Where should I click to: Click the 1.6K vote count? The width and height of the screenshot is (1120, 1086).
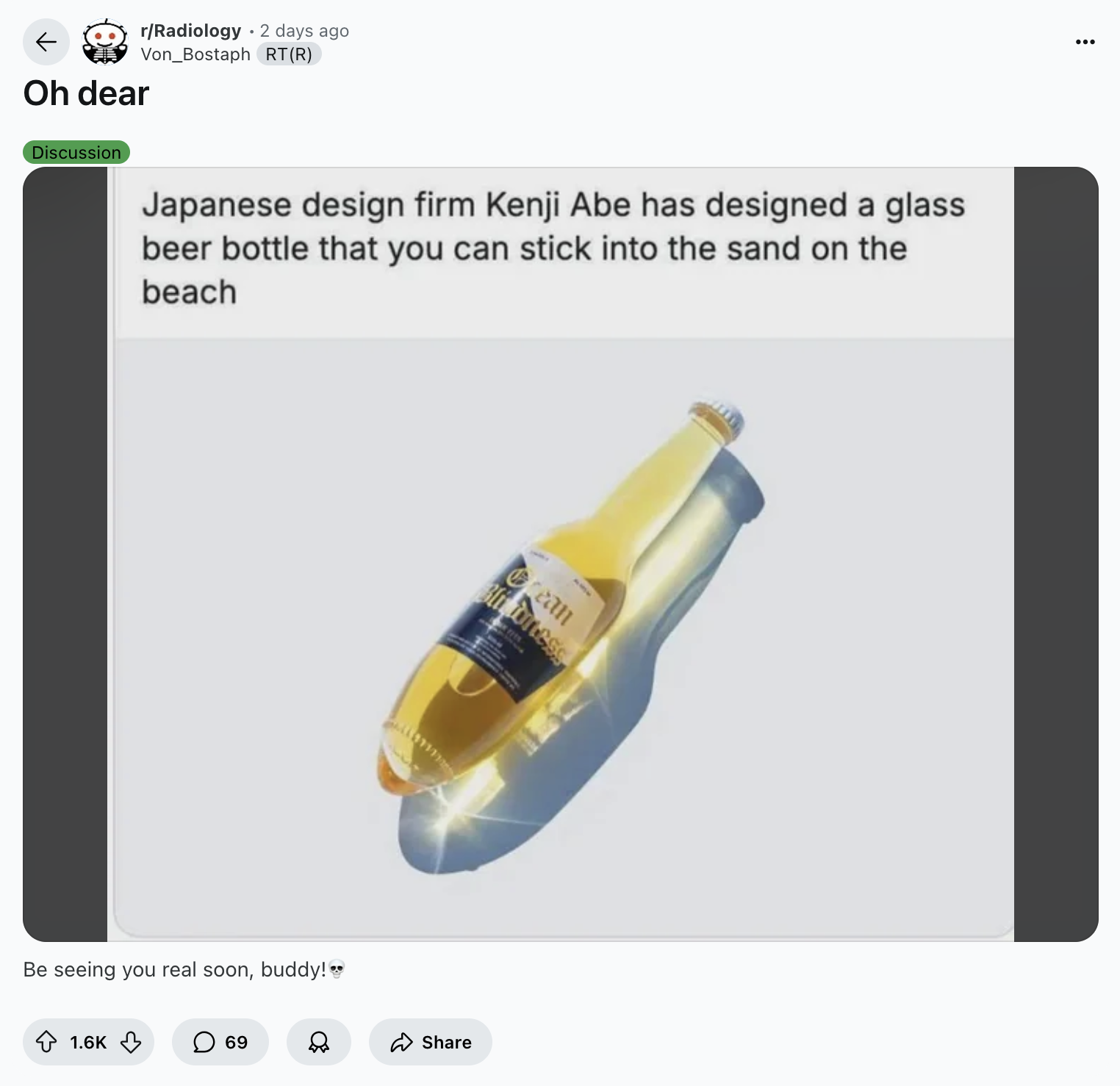pyautogui.click(x=88, y=1042)
